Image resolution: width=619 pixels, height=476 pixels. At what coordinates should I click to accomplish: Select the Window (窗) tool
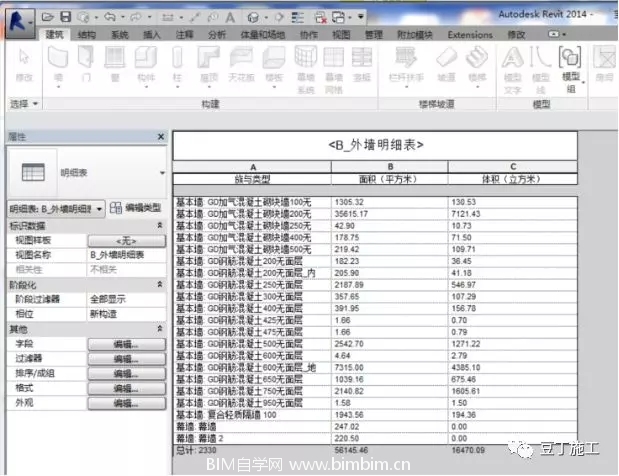coord(115,64)
